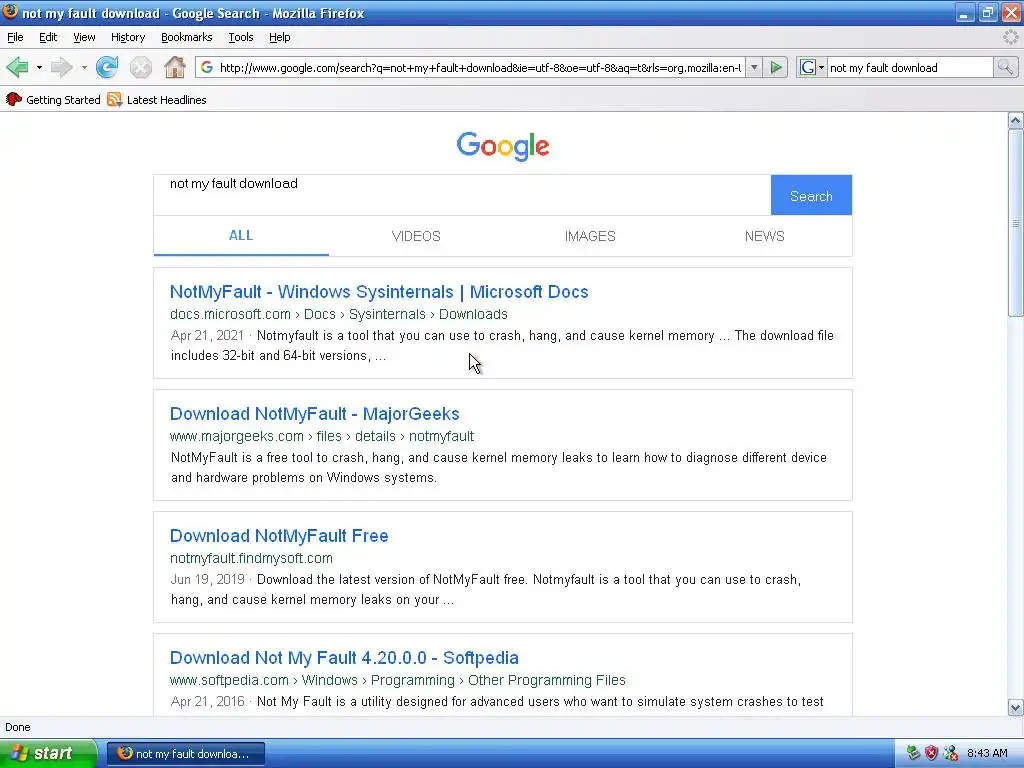Open NotMyFault - Windows Sysinternals Microsoft Docs link
1024x768 pixels.
tap(379, 292)
